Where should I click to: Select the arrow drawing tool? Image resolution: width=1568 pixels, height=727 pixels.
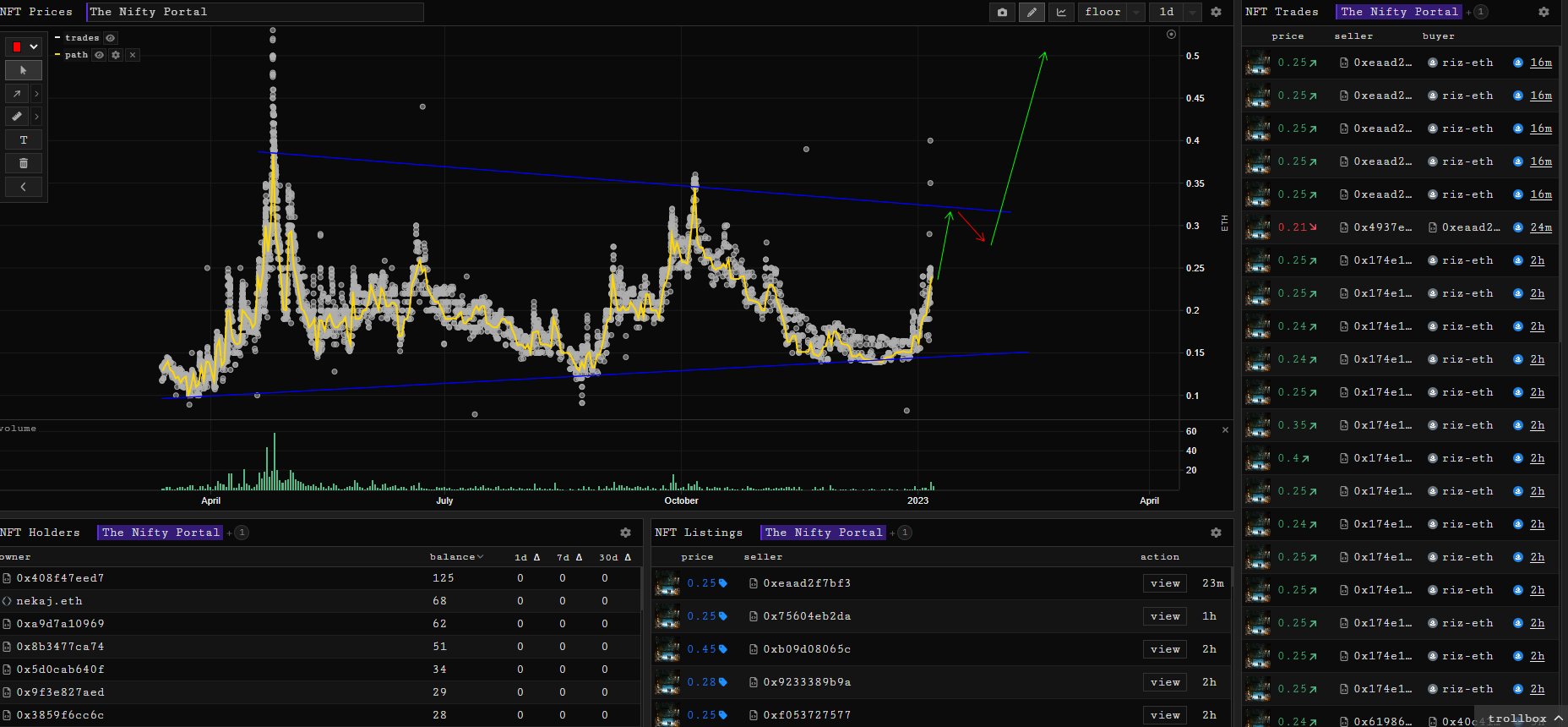click(x=17, y=94)
